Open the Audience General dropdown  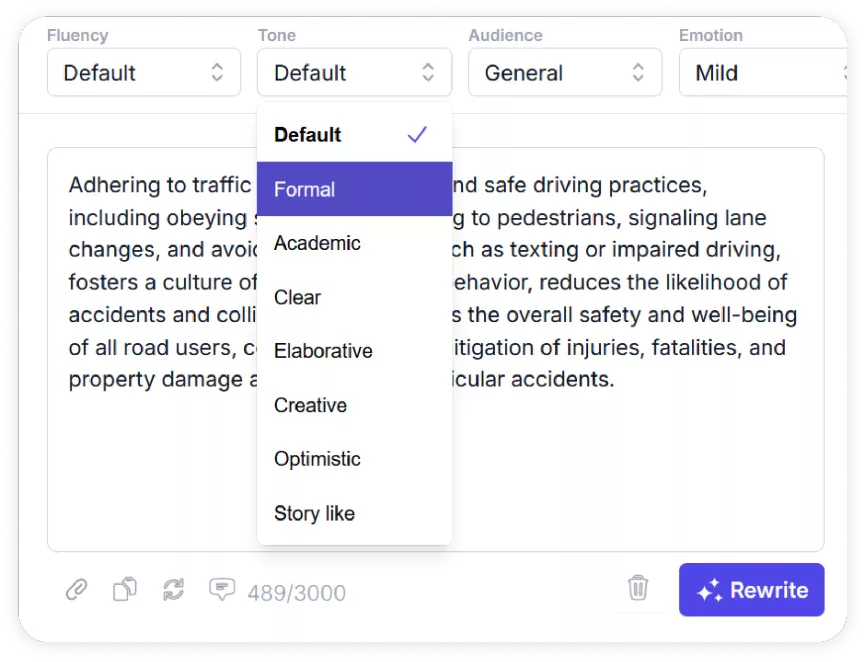click(x=565, y=72)
